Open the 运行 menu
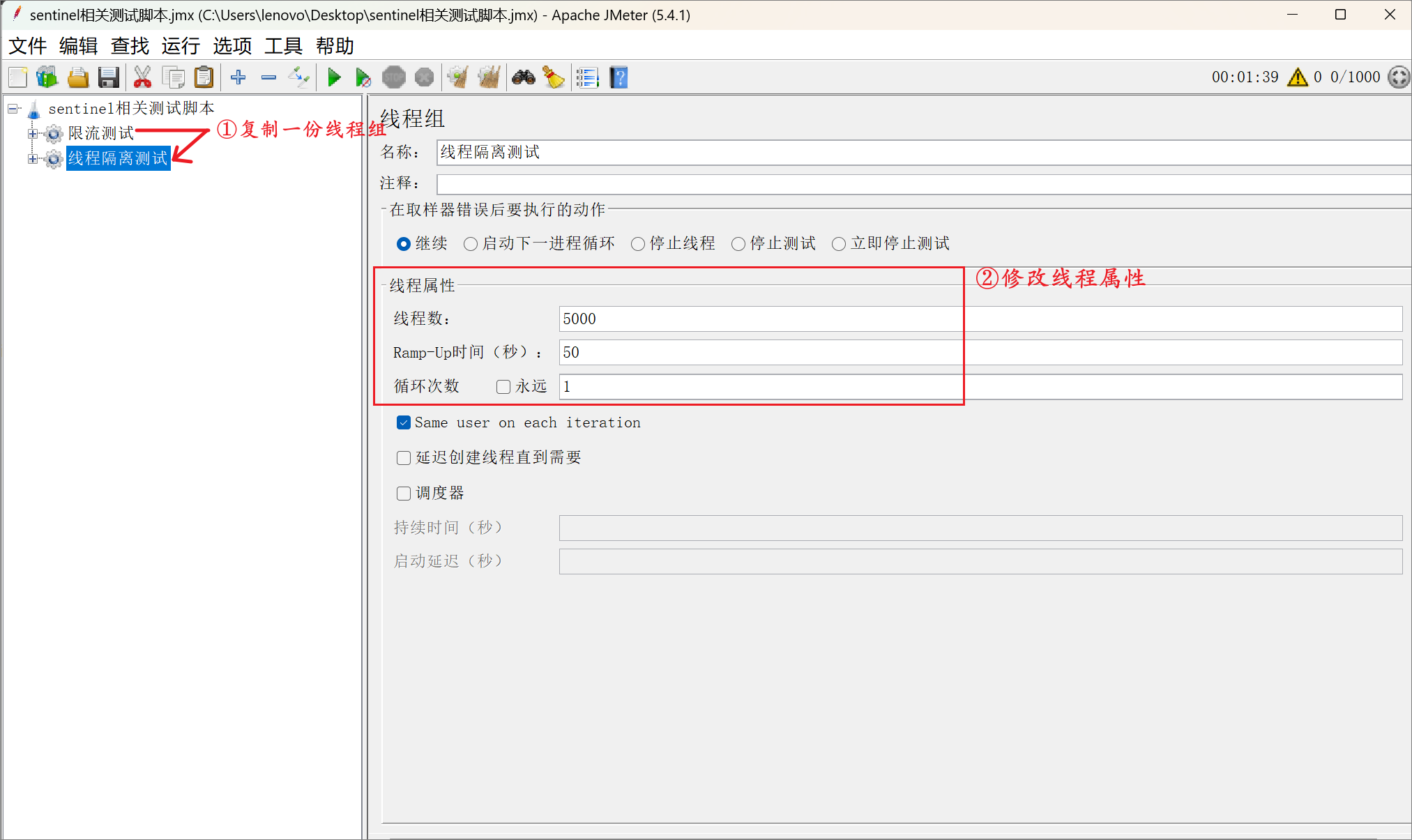1412x840 pixels. click(x=181, y=46)
